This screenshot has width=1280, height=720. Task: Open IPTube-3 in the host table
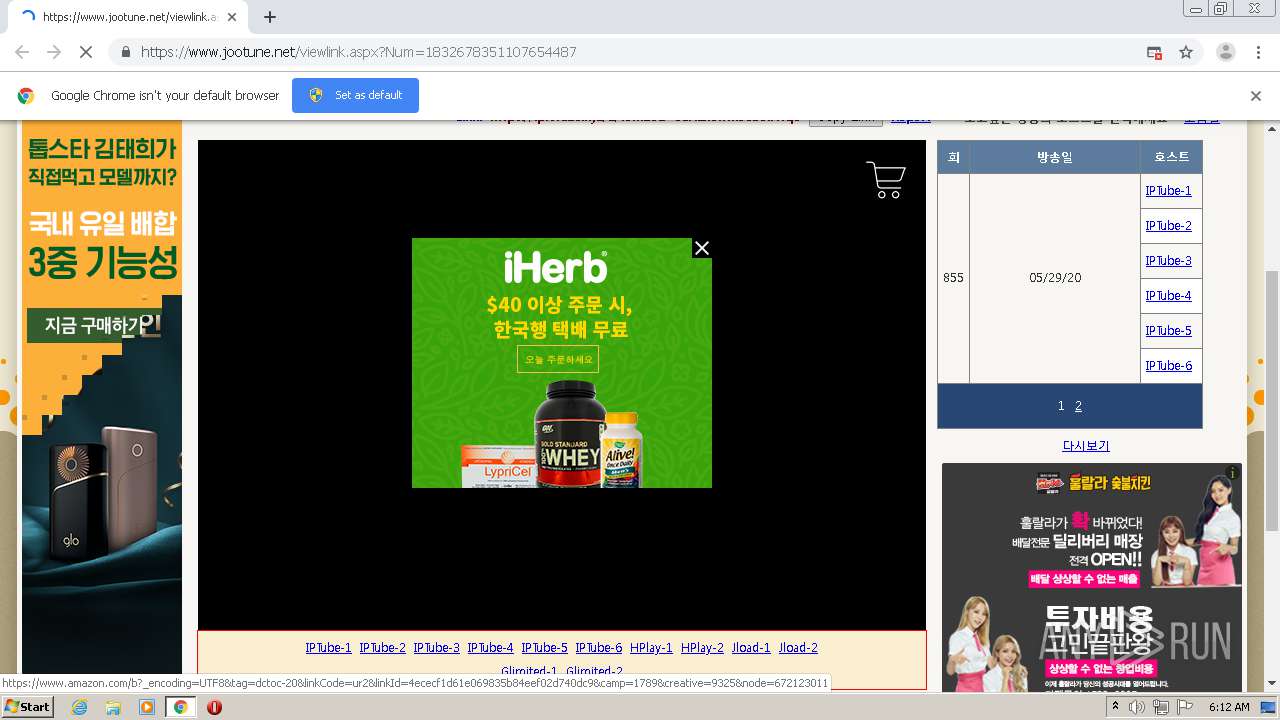[x=1168, y=261]
